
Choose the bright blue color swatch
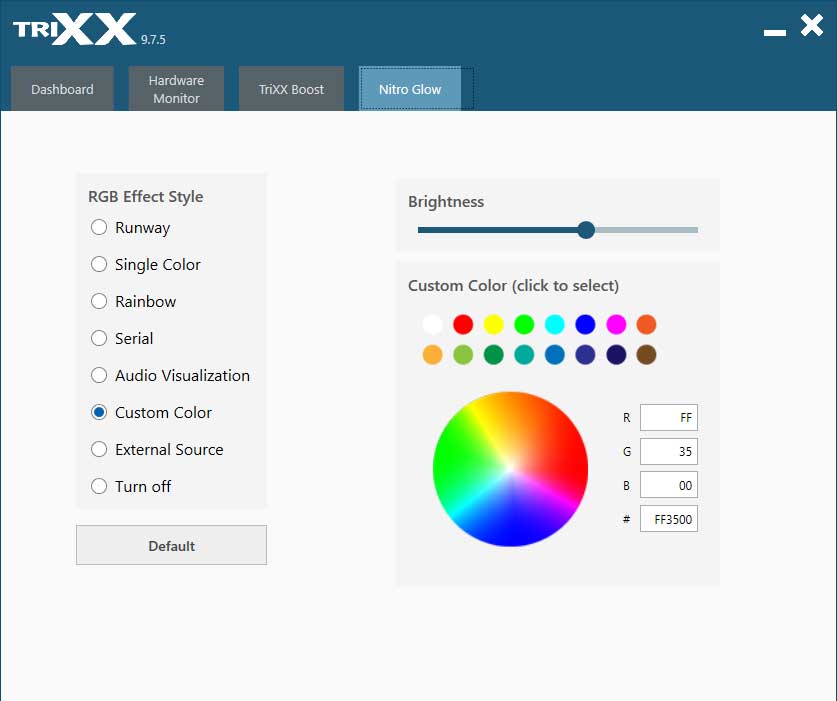(586, 324)
